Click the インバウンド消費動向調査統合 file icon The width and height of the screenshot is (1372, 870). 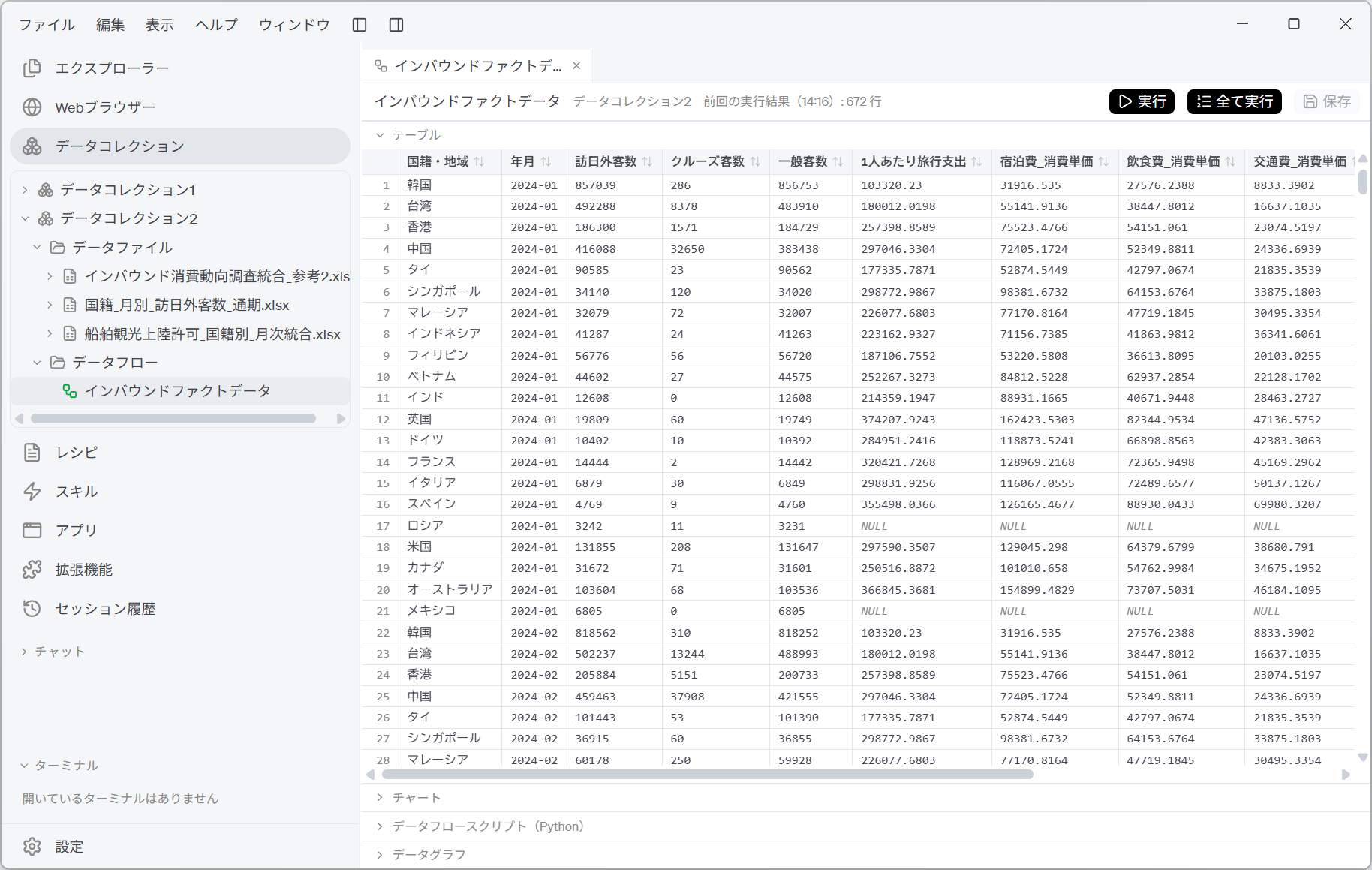69,276
